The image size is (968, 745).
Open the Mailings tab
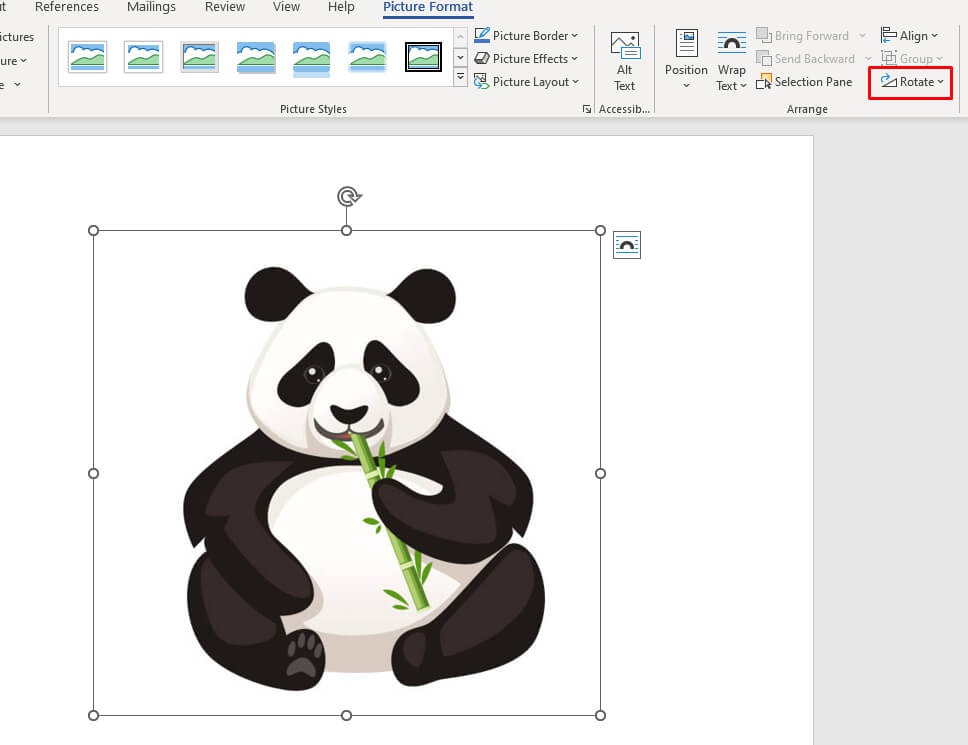[151, 7]
